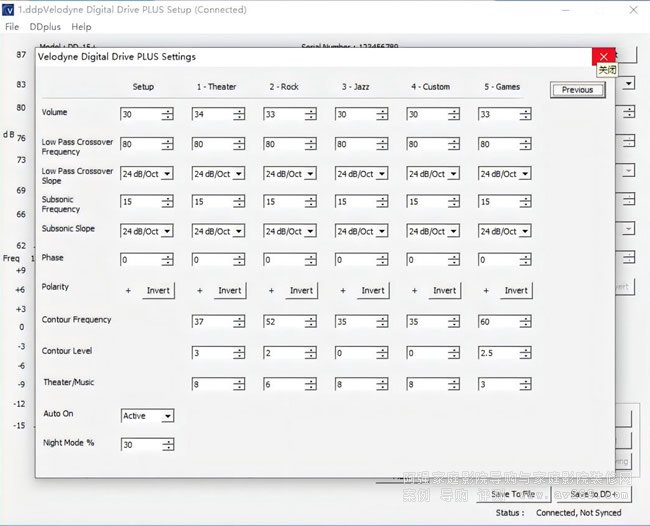Open Low Pass Slope dropdown for 5 - Games
Screen dimensions: 650x526
pyautogui.click(x=525, y=174)
